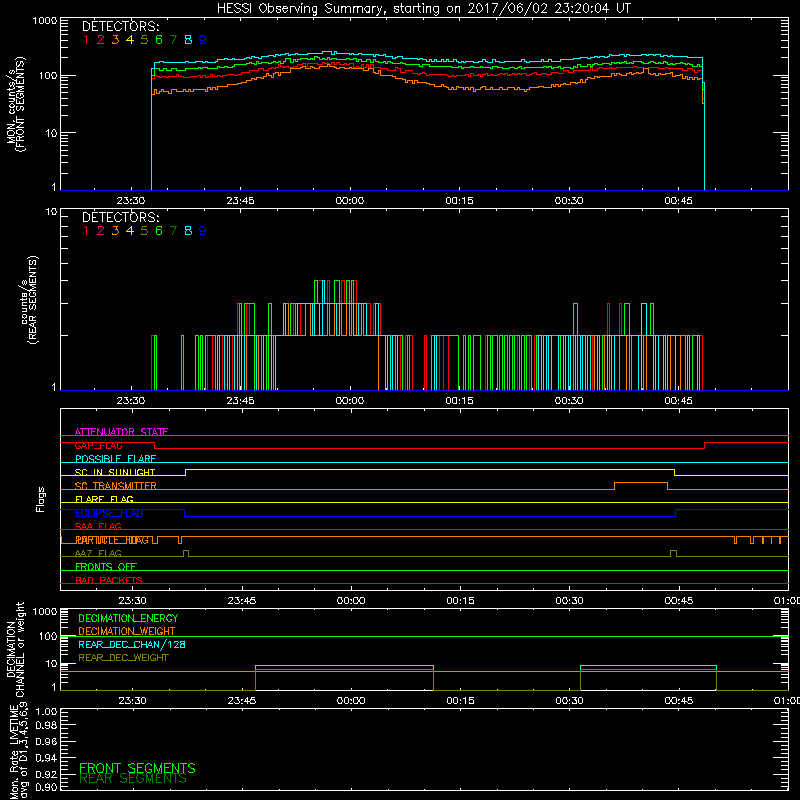Click the FRONT SEGMENTS livetime label
Screen dimensions: 800x800
tap(137, 768)
